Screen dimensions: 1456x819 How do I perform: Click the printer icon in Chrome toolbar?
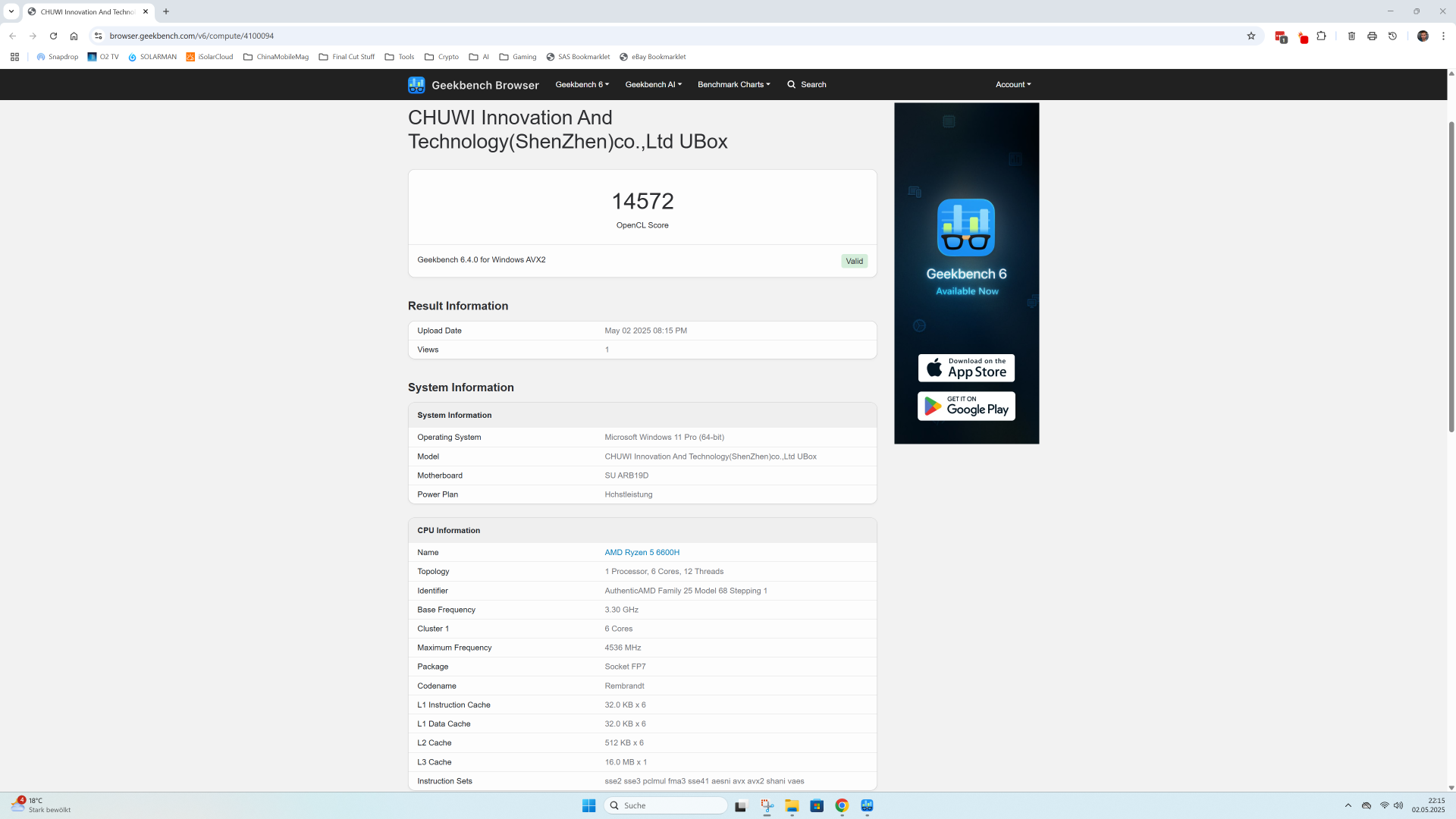point(1372,36)
